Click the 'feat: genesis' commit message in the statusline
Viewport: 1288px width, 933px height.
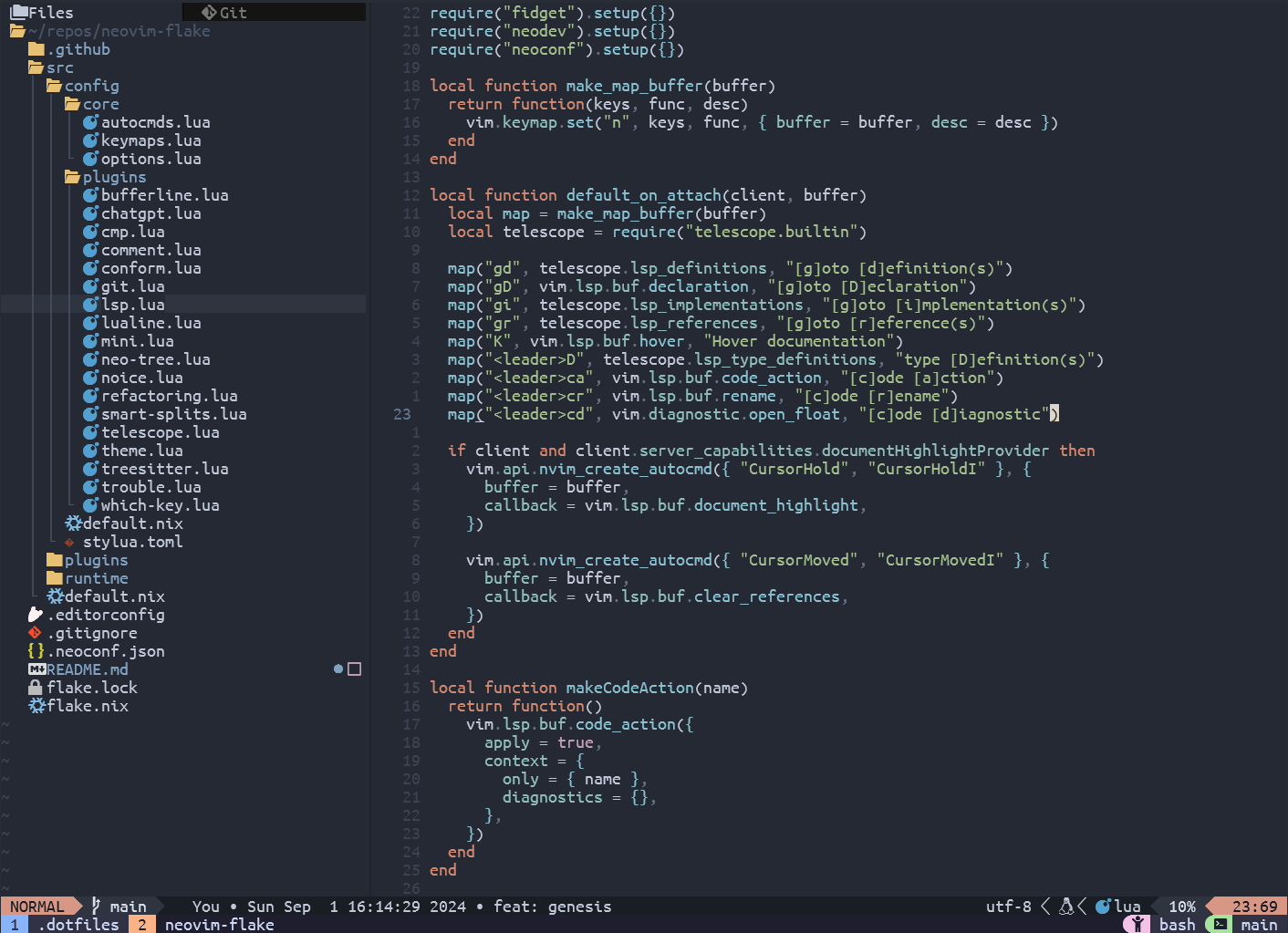(553, 907)
